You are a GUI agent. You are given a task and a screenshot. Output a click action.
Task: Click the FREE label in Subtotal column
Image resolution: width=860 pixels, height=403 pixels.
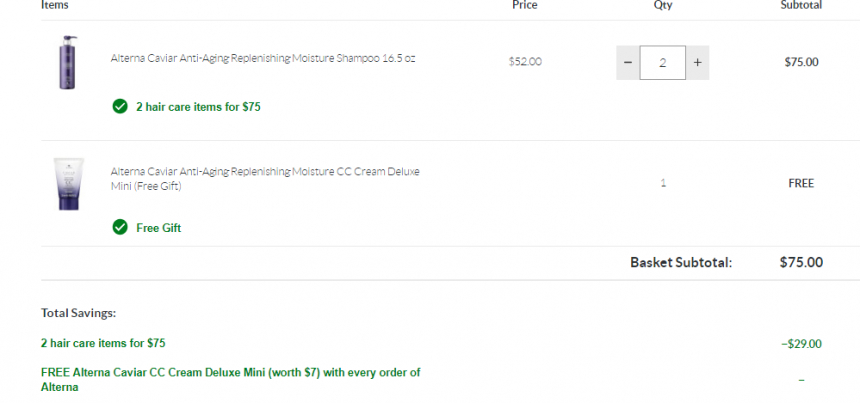pyautogui.click(x=801, y=183)
